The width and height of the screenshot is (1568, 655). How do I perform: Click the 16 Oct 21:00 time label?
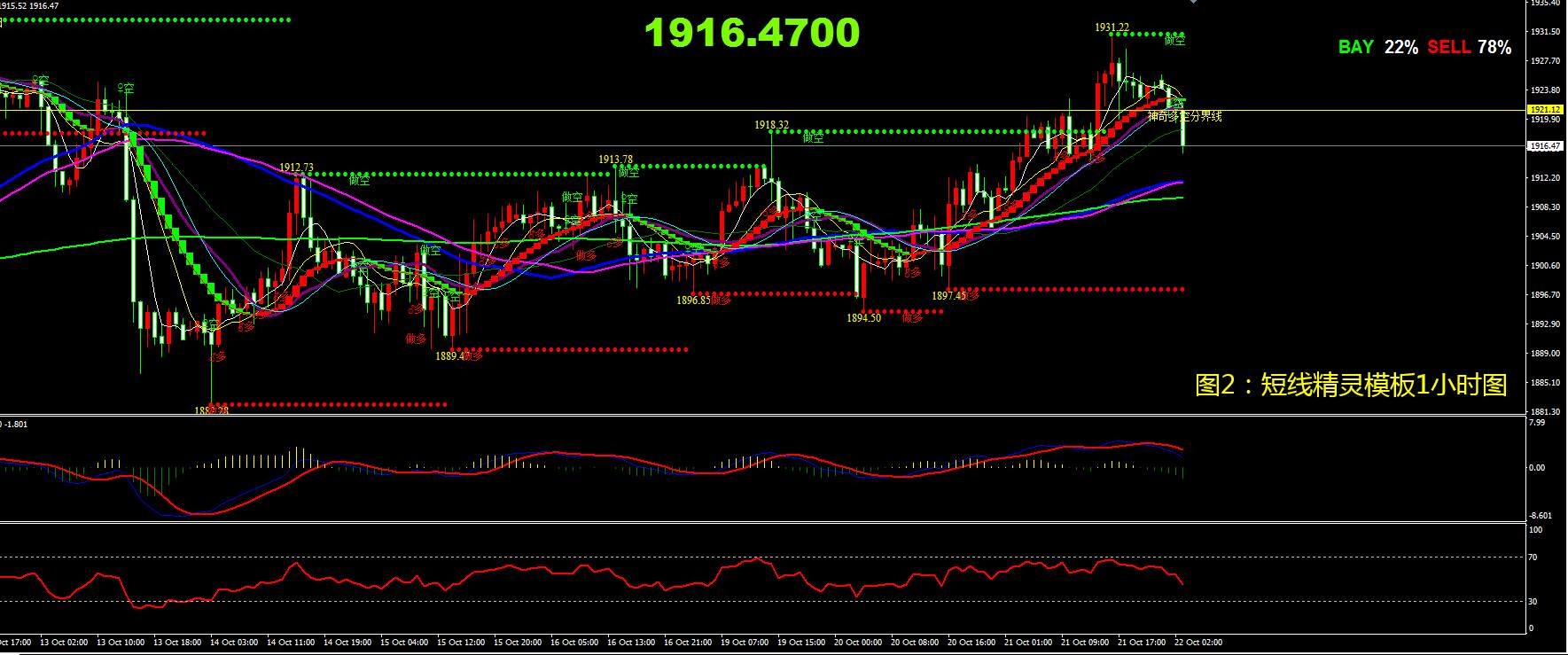click(x=688, y=643)
